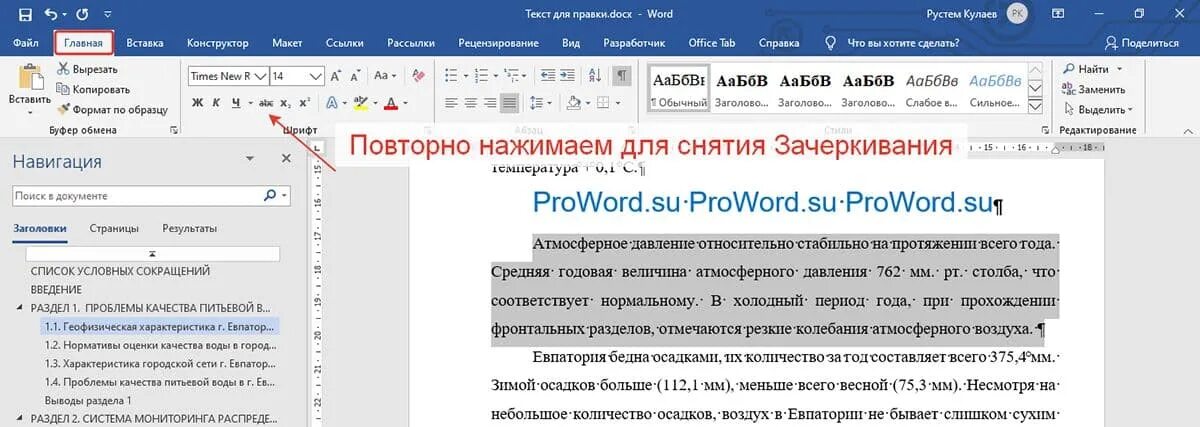Switch to the Разработчик ribbon tab
The width and height of the screenshot is (1200, 427).
point(634,43)
